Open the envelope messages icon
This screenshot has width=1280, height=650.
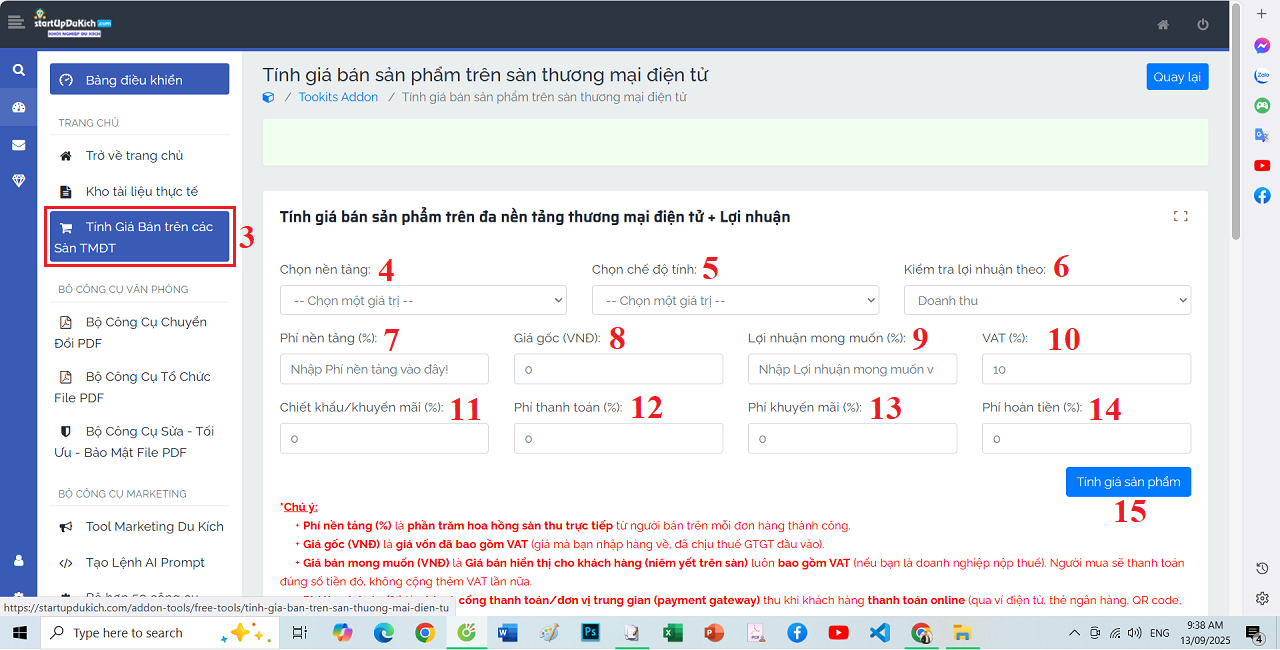pyautogui.click(x=18, y=145)
